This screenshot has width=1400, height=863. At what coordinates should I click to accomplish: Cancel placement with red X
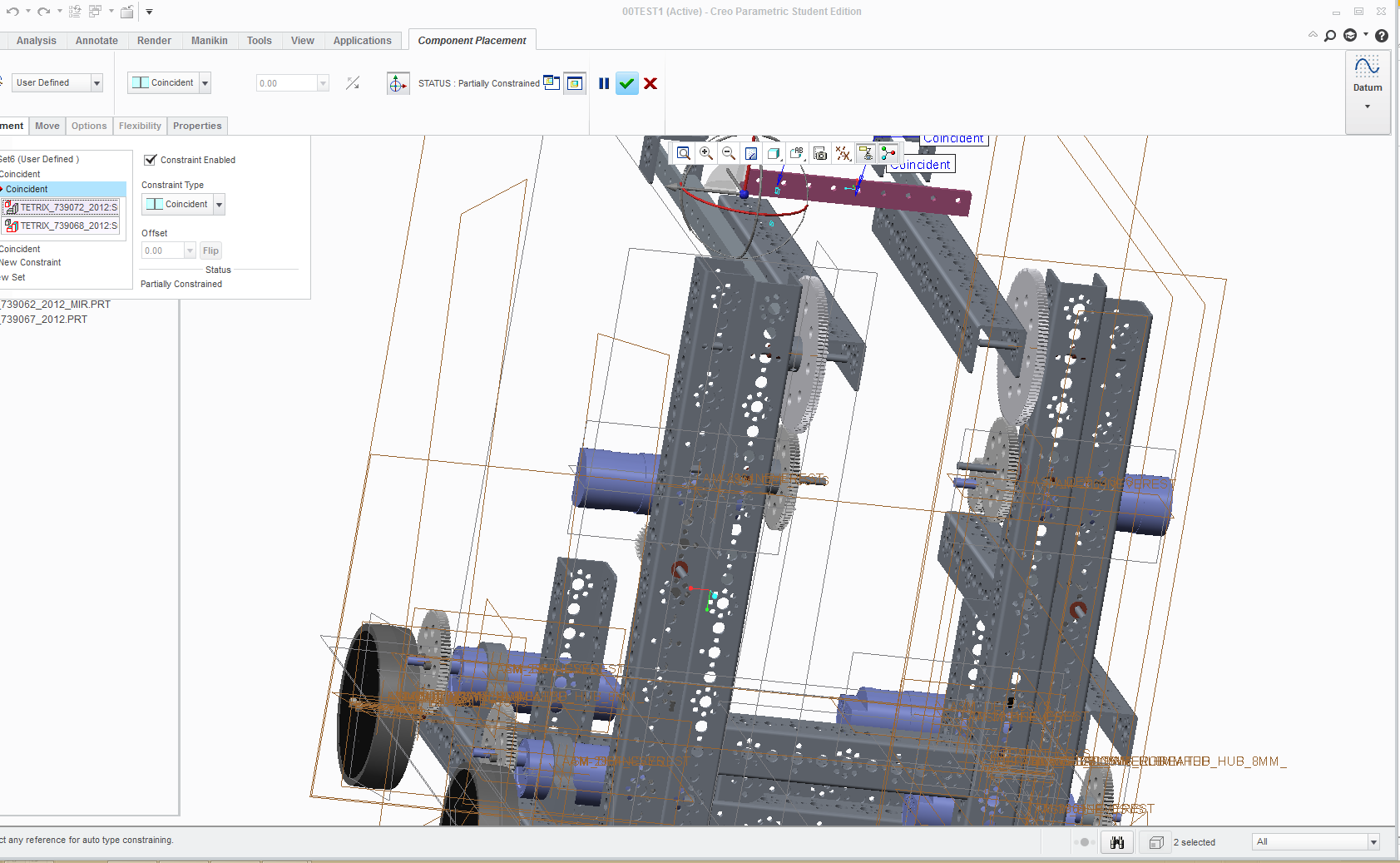click(651, 83)
